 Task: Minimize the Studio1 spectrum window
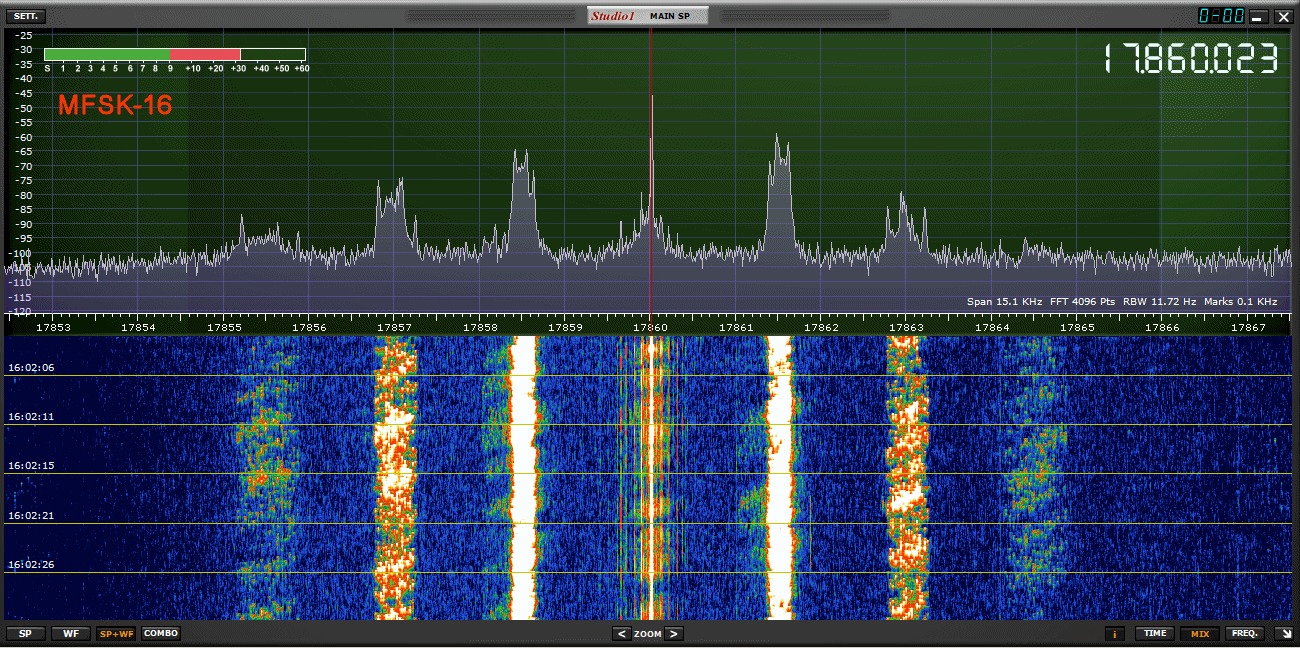pyautogui.click(x=1258, y=17)
